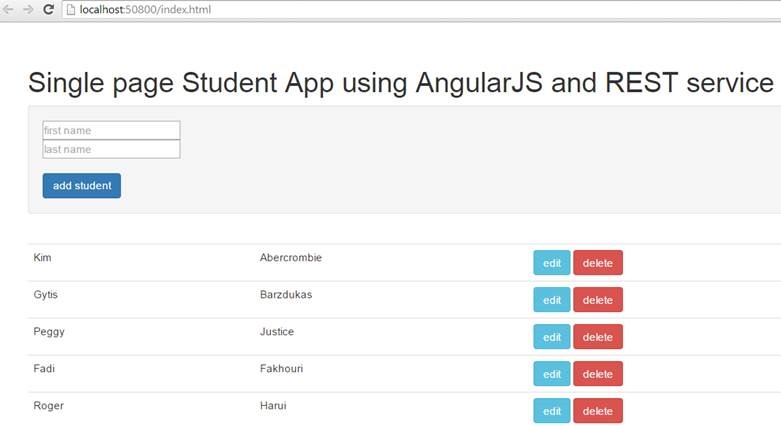
Task: Reload the page with refresh icon
Action: click(x=49, y=9)
